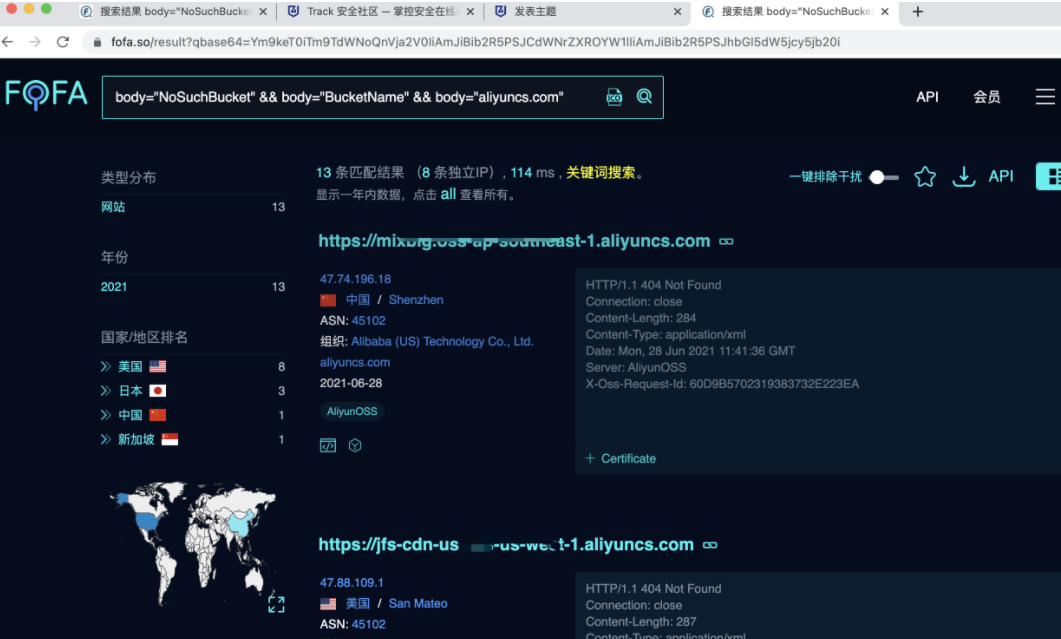Screen dimensions: 1061x639
Task: Open the favicon icon search tool
Action: 613,97
